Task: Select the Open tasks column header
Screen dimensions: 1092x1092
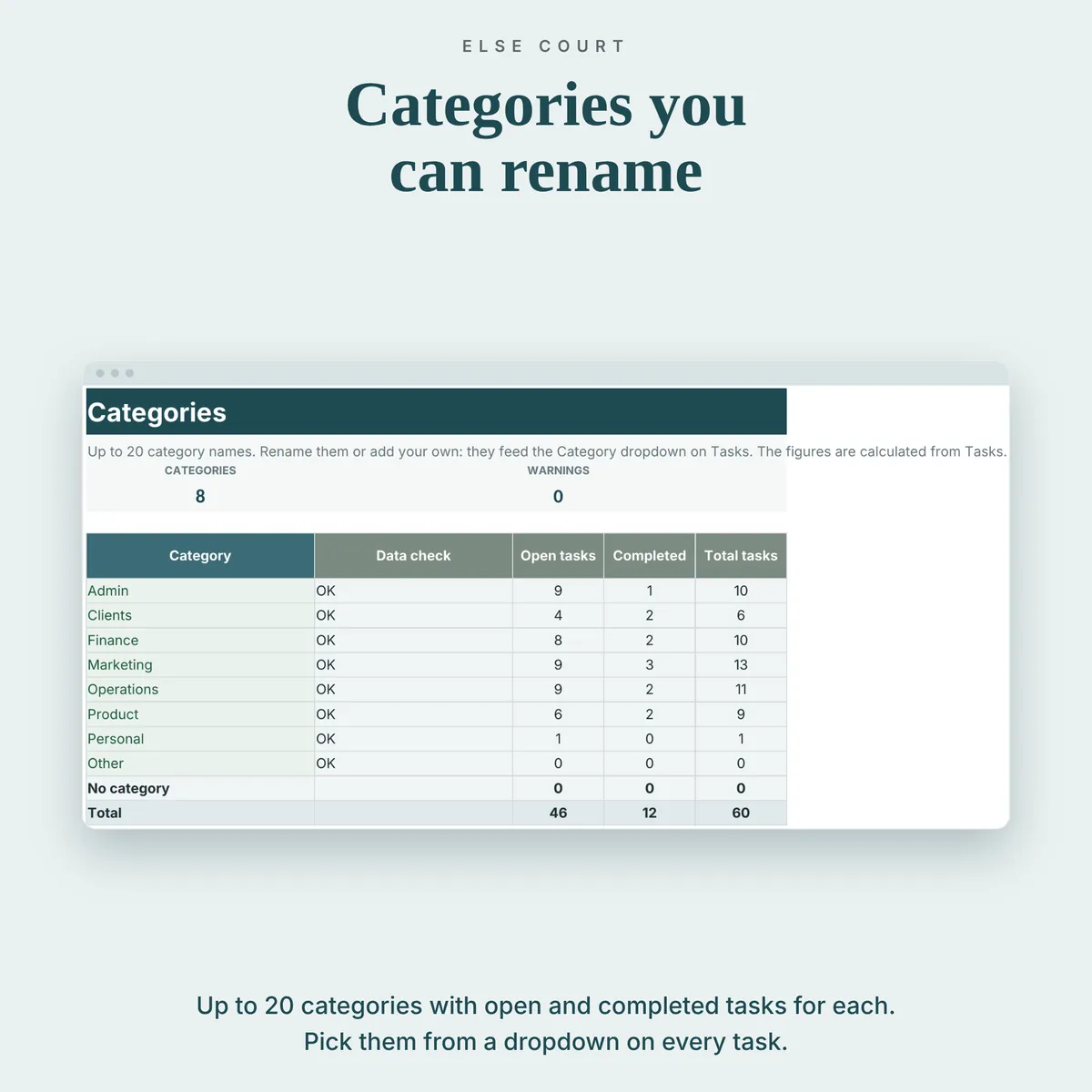Action: coord(558,556)
